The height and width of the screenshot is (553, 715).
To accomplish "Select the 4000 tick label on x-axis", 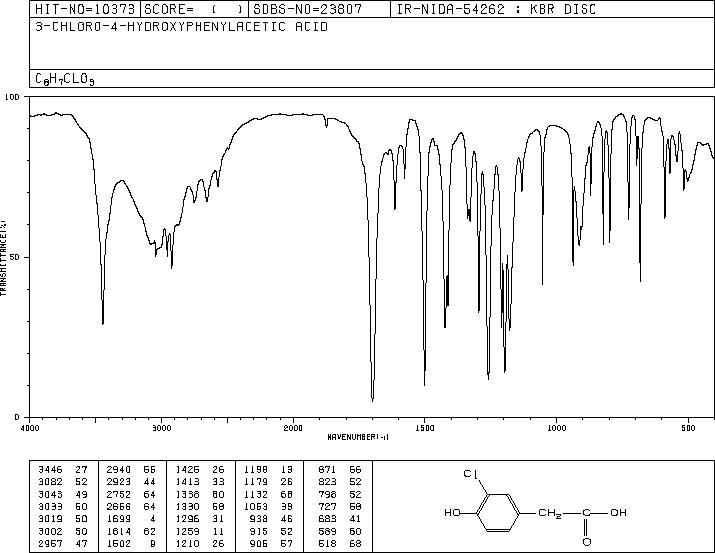I will 30,428.
